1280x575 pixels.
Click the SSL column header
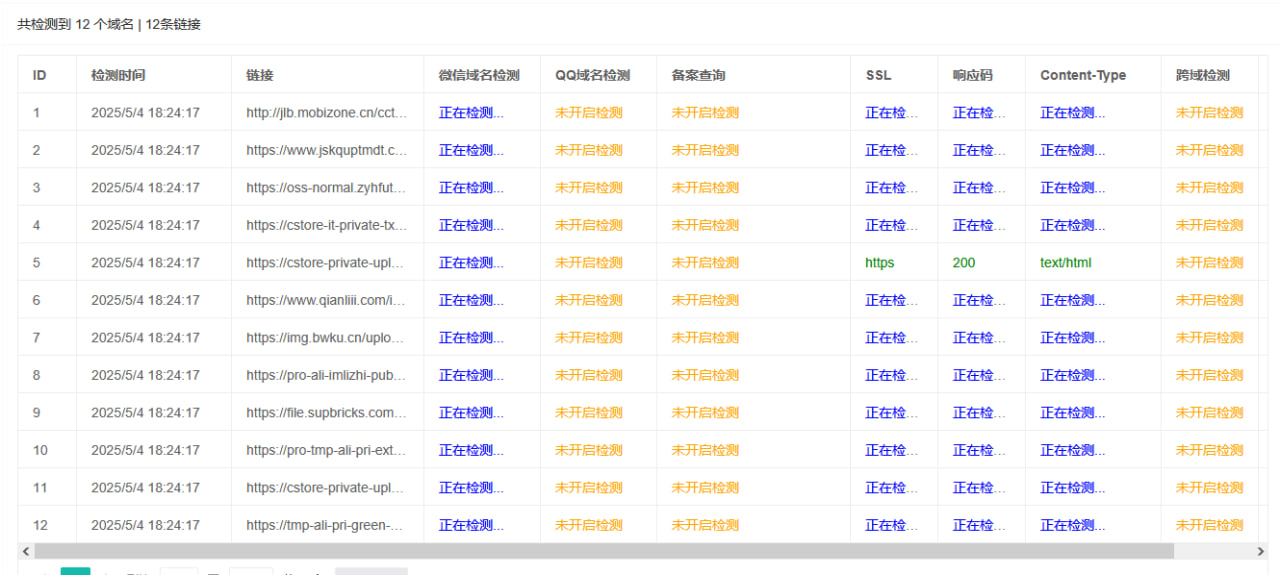pos(878,75)
